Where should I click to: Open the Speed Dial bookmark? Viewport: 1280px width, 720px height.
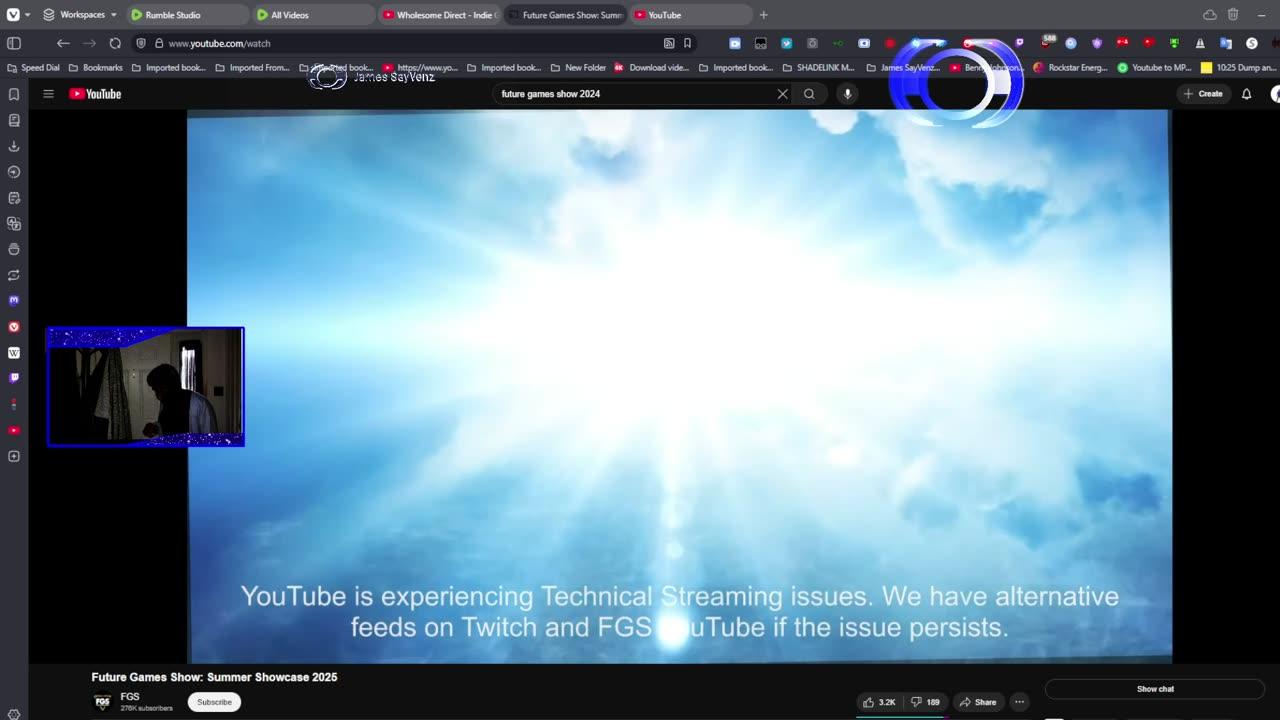point(33,68)
